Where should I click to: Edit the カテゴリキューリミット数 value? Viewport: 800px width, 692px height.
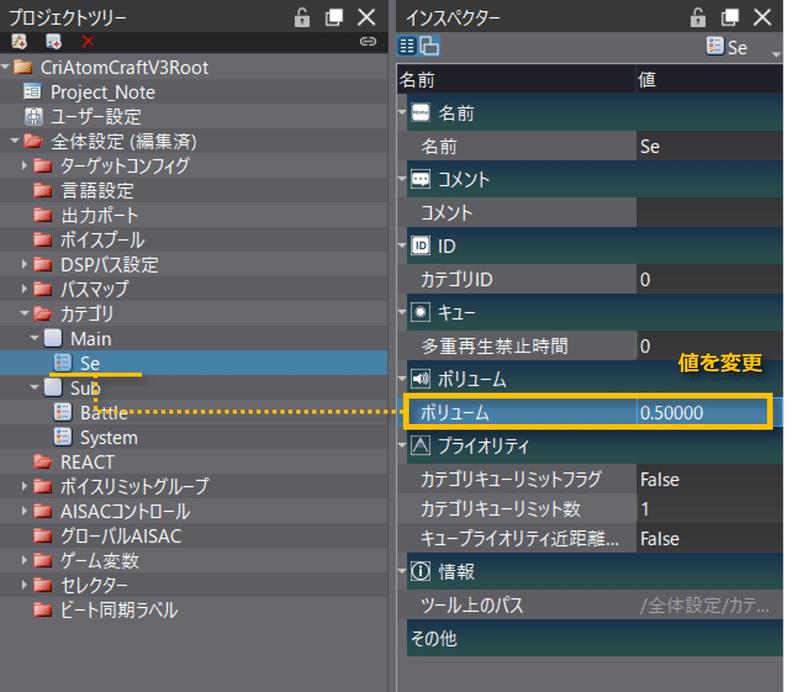click(x=709, y=508)
